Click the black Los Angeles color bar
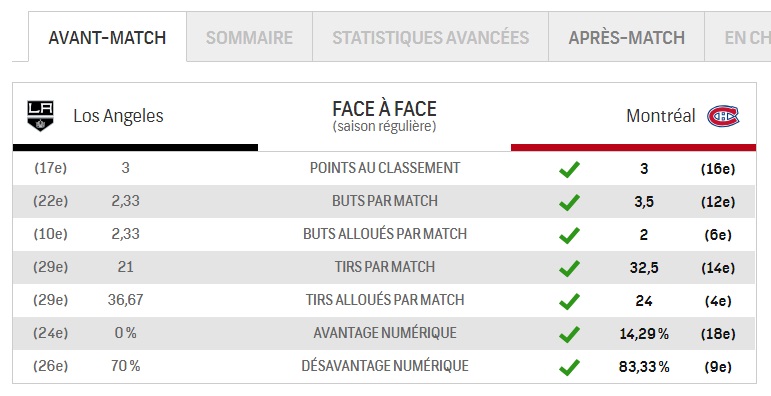 pos(135,148)
